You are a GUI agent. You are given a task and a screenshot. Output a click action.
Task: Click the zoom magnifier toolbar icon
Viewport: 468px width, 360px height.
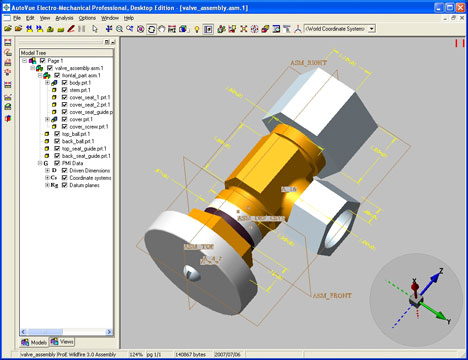pos(119,29)
